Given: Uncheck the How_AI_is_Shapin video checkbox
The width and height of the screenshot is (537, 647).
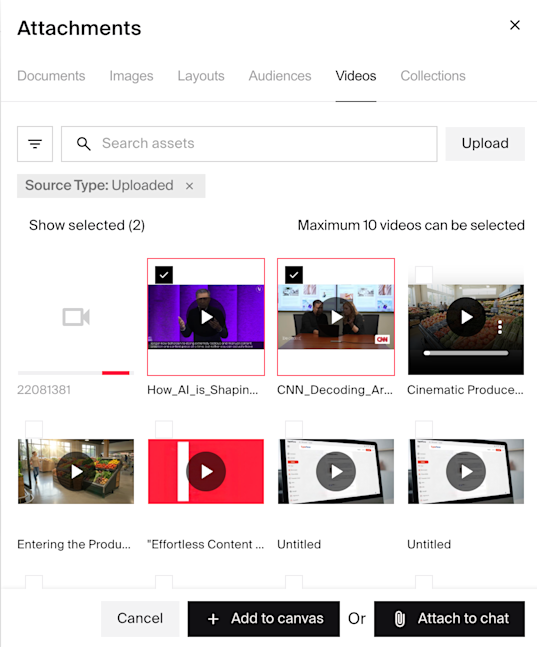Looking at the screenshot, I should (x=164, y=275).
